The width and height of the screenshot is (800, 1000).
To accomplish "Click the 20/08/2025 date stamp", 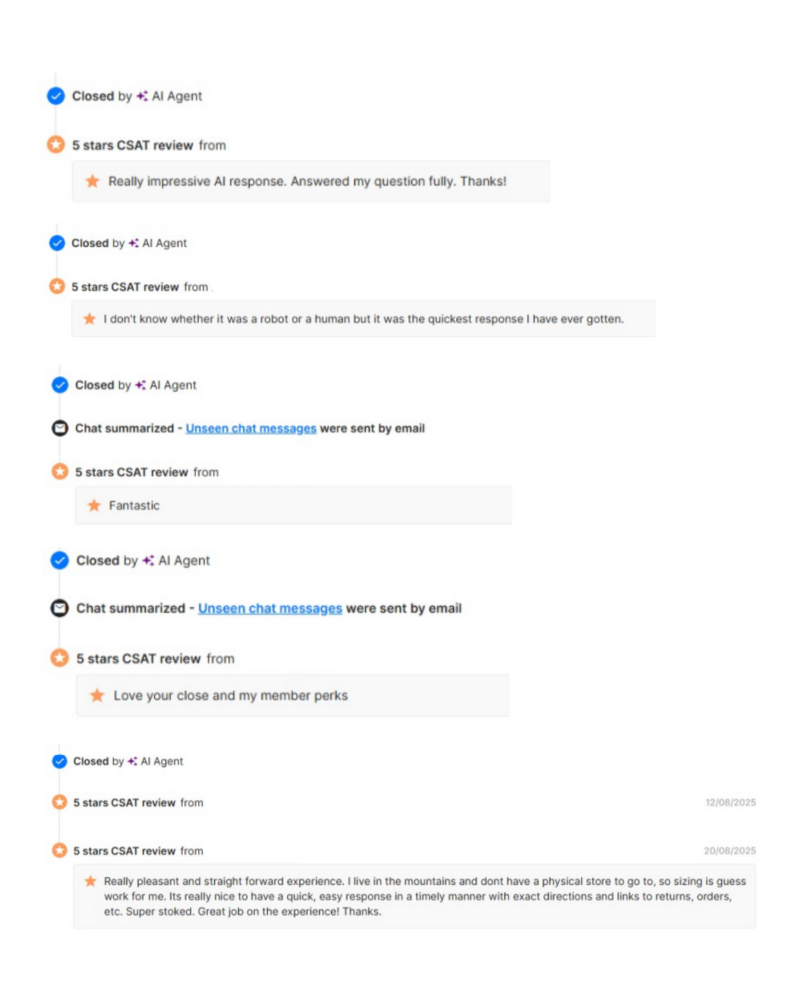I will [x=730, y=851].
